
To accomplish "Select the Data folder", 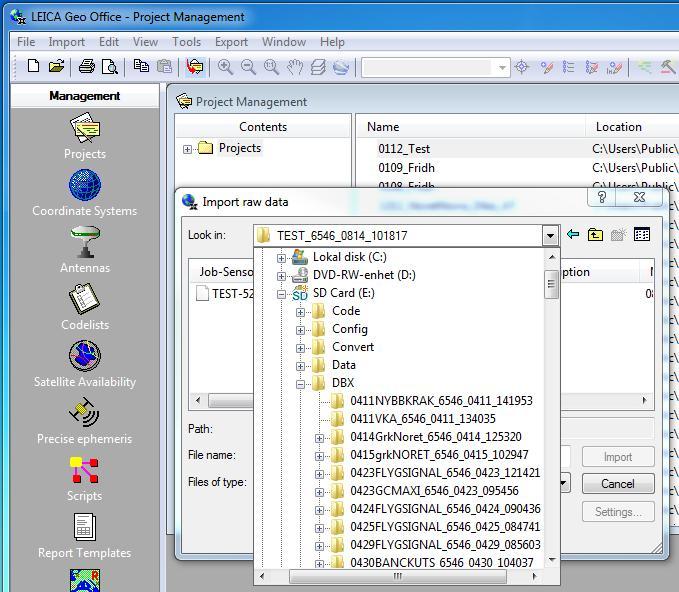I will [344, 365].
